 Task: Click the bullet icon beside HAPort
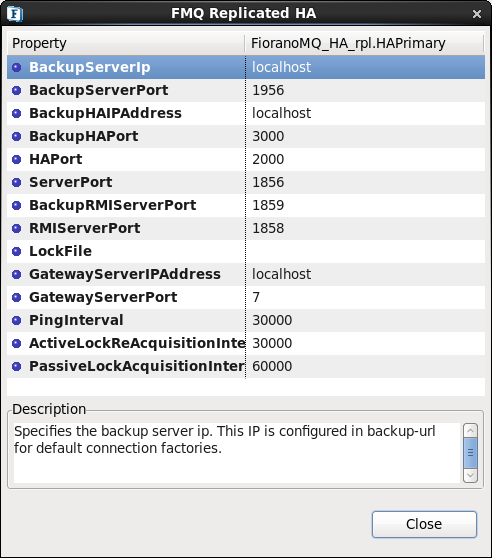pyautogui.click(x=17, y=159)
